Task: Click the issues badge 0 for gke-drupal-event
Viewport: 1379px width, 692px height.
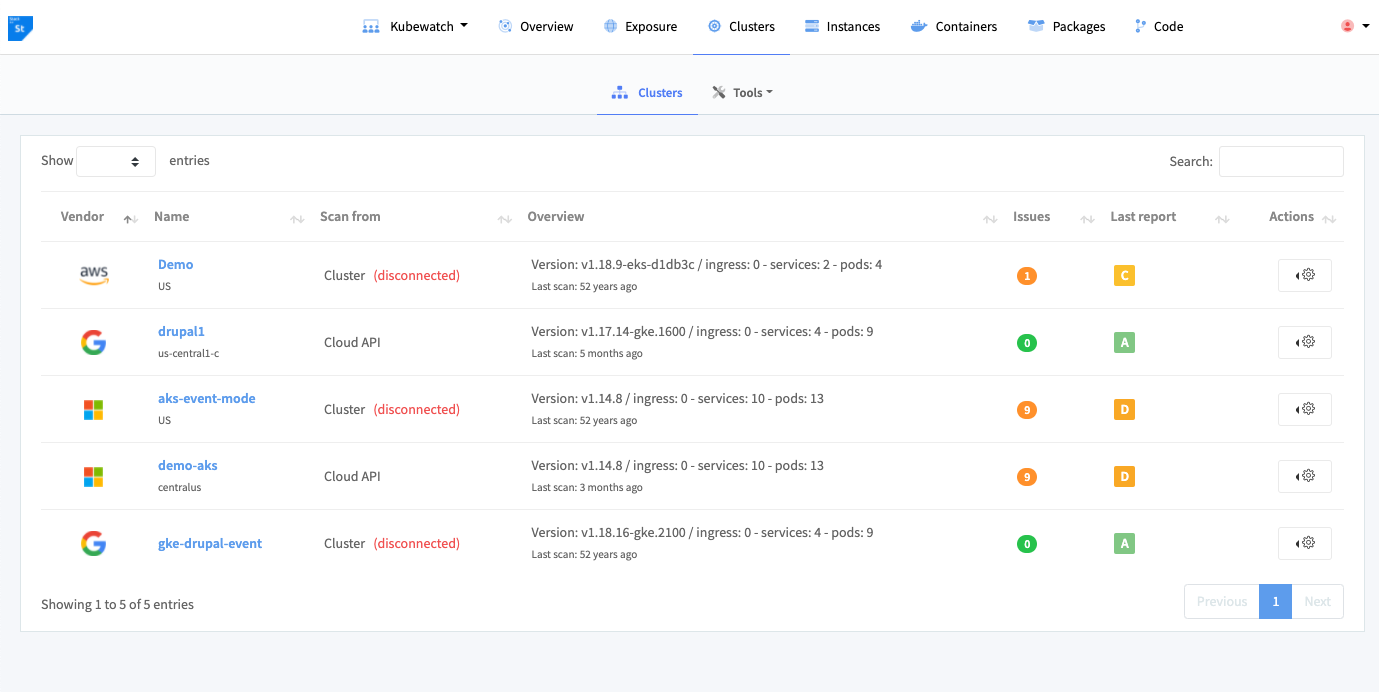Action: click(1026, 544)
